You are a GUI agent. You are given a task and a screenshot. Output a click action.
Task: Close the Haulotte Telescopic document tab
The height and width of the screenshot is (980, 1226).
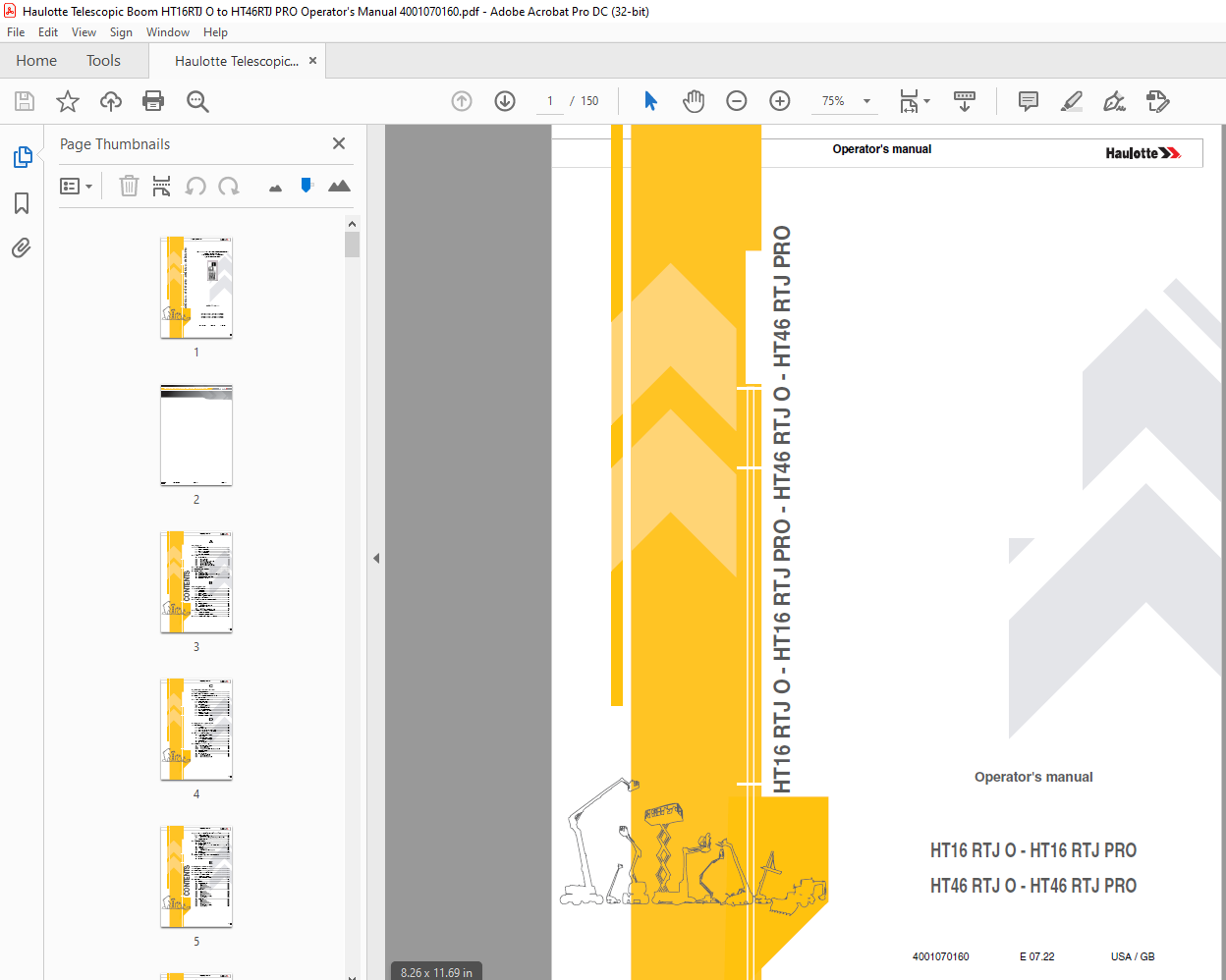(312, 61)
